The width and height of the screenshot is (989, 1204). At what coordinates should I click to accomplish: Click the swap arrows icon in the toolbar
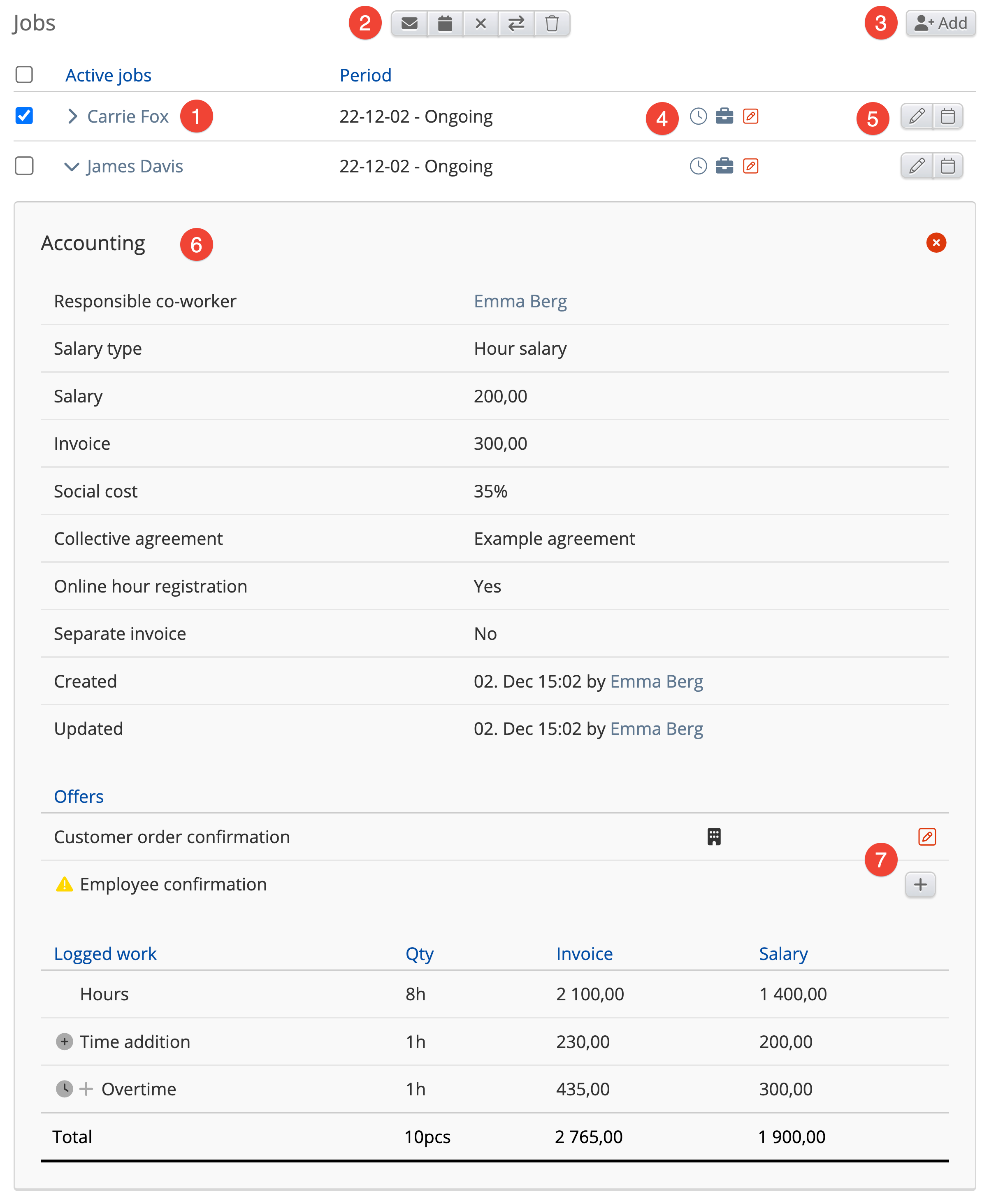click(x=516, y=23)
